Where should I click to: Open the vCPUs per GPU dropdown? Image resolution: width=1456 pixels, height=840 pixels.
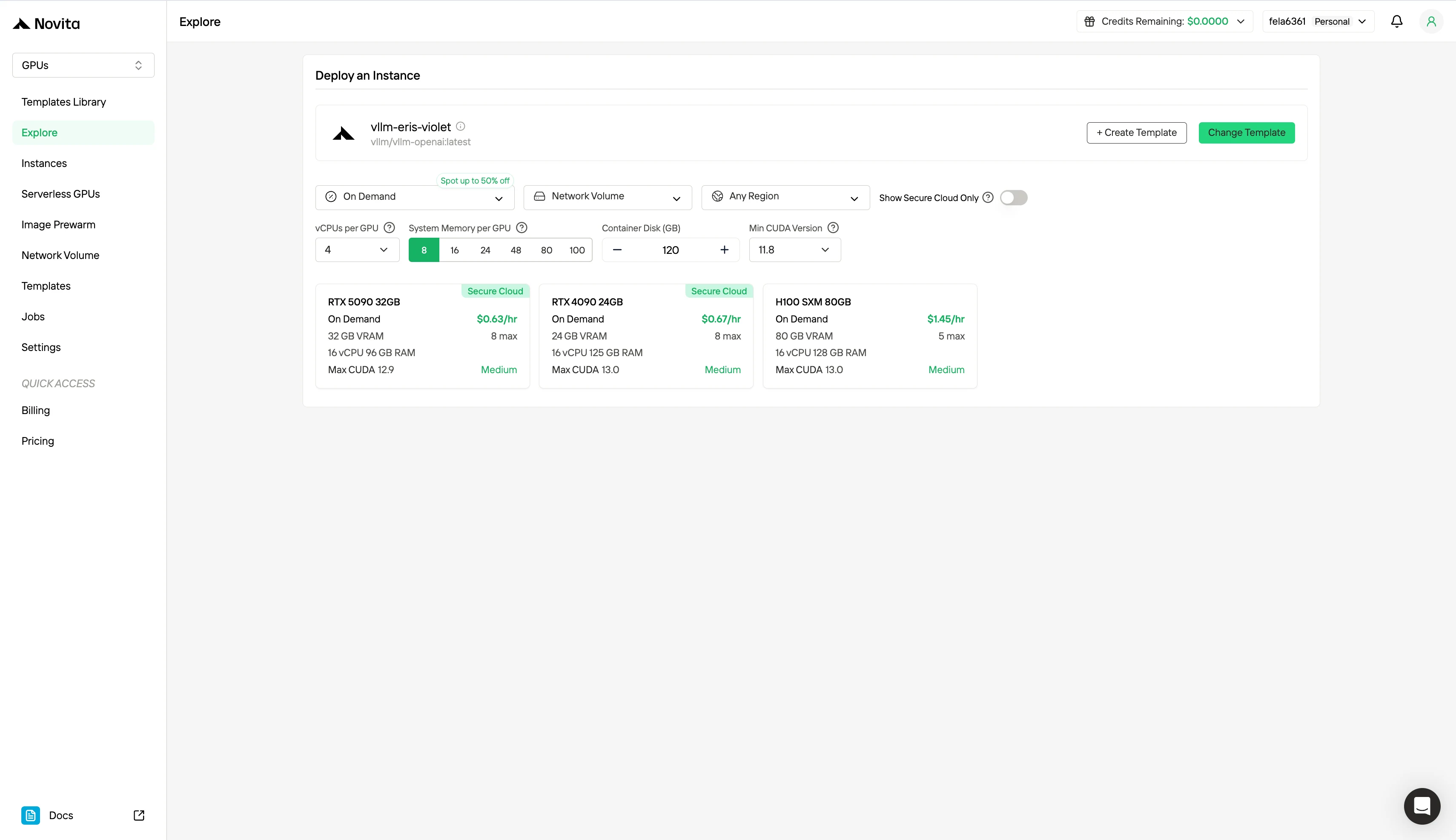pyautogui.click(x=357, y=250)
